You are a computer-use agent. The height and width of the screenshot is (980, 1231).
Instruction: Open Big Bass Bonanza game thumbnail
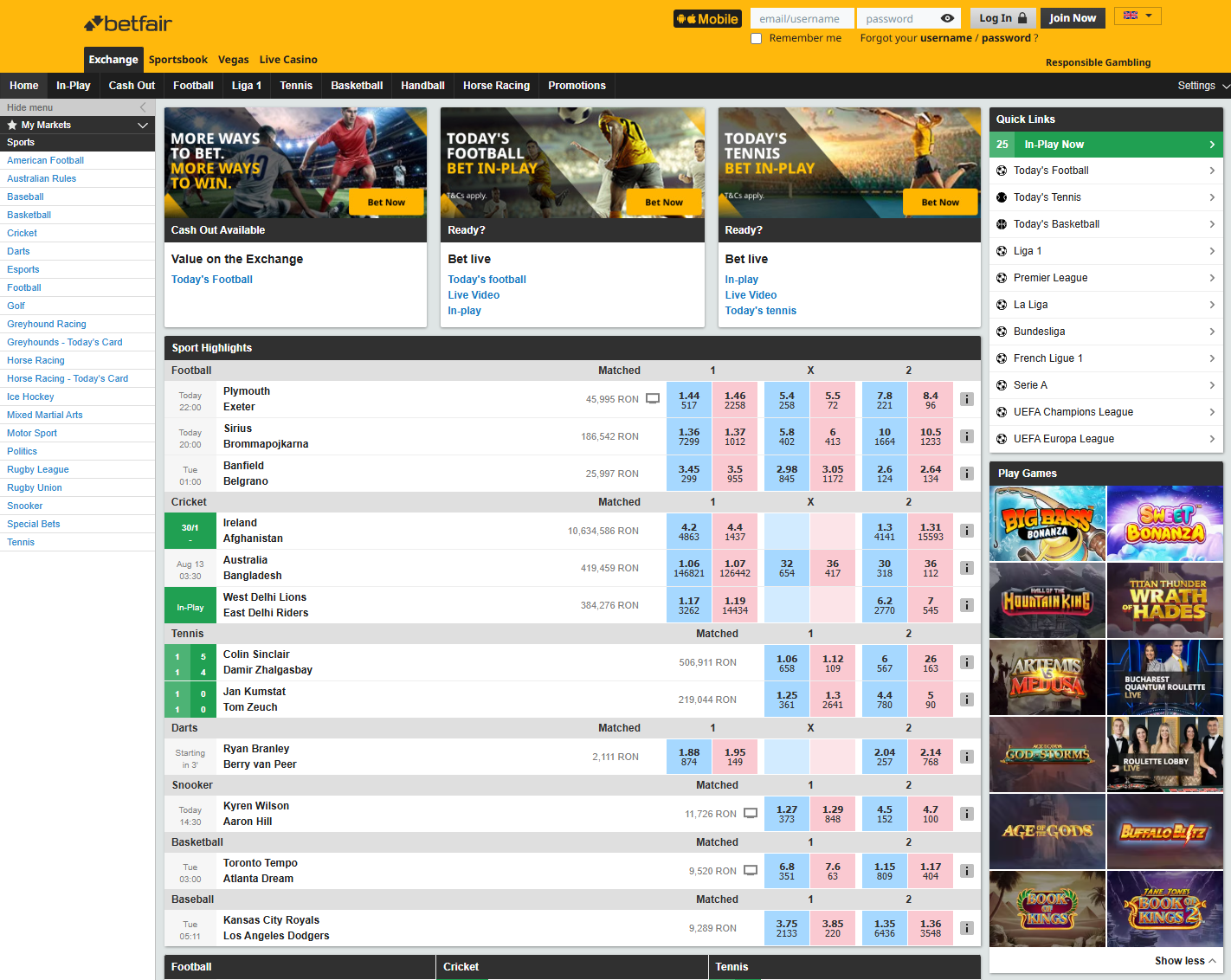[x=1047, y=523]
